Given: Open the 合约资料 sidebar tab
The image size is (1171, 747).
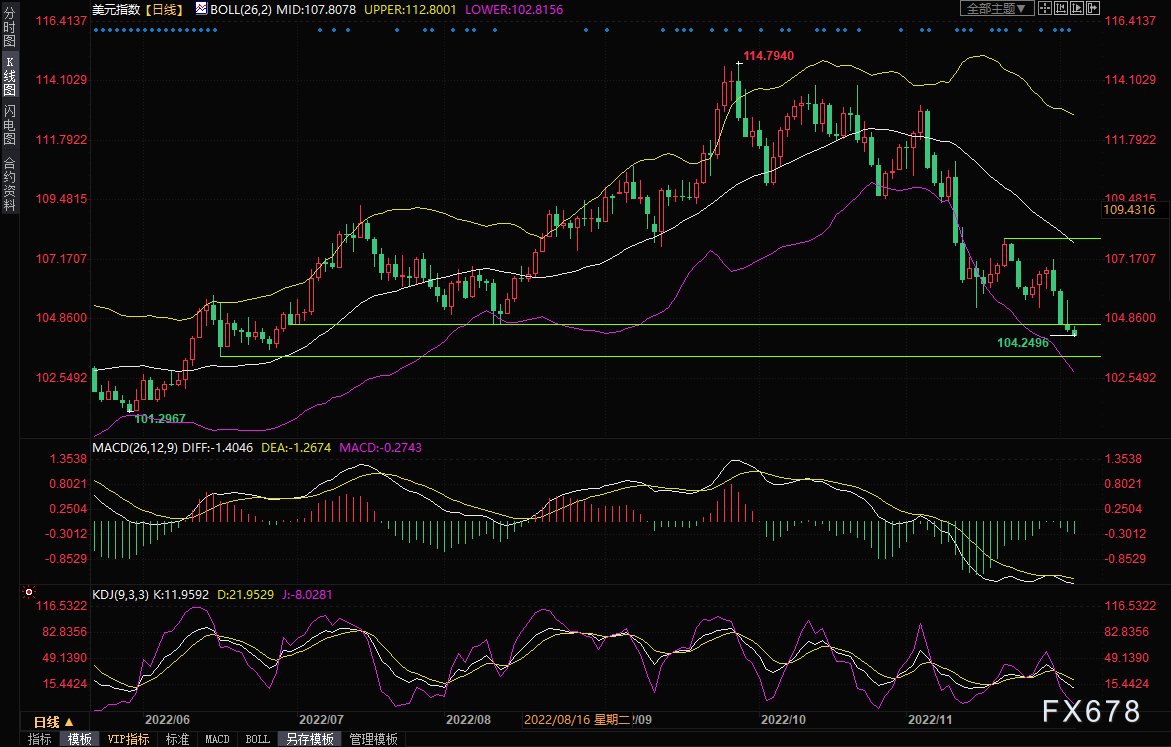Looking at the screenshot, I should [9, 183].
